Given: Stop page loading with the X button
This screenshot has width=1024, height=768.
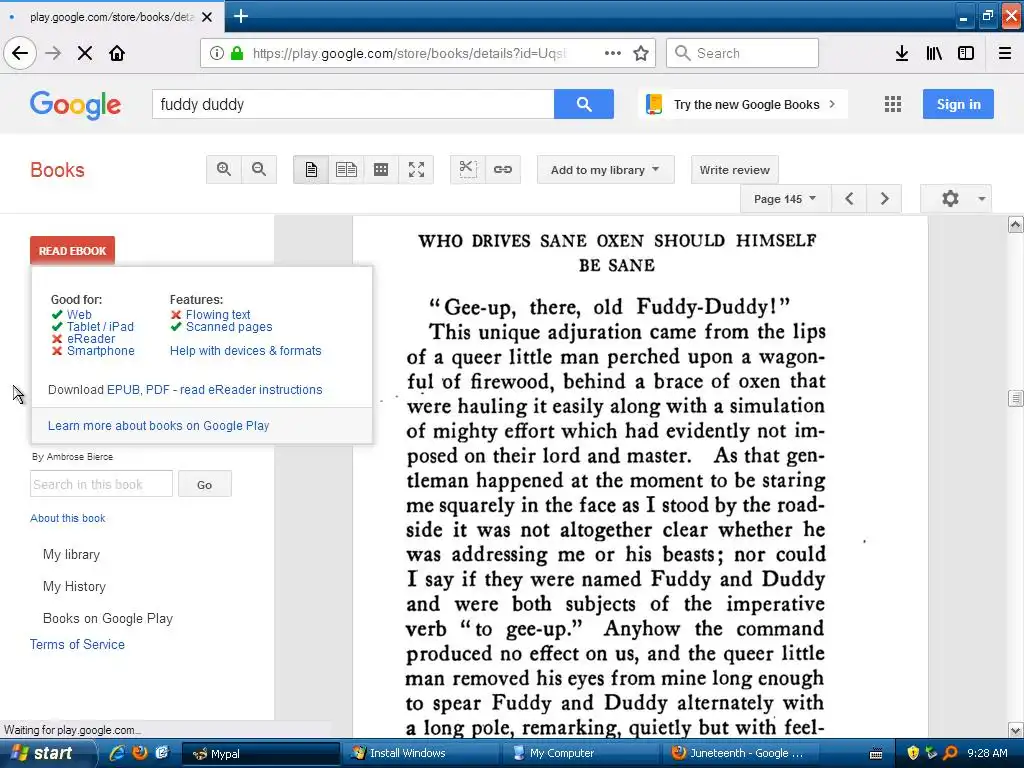Looking at the screenshot, I should [85, 53].
